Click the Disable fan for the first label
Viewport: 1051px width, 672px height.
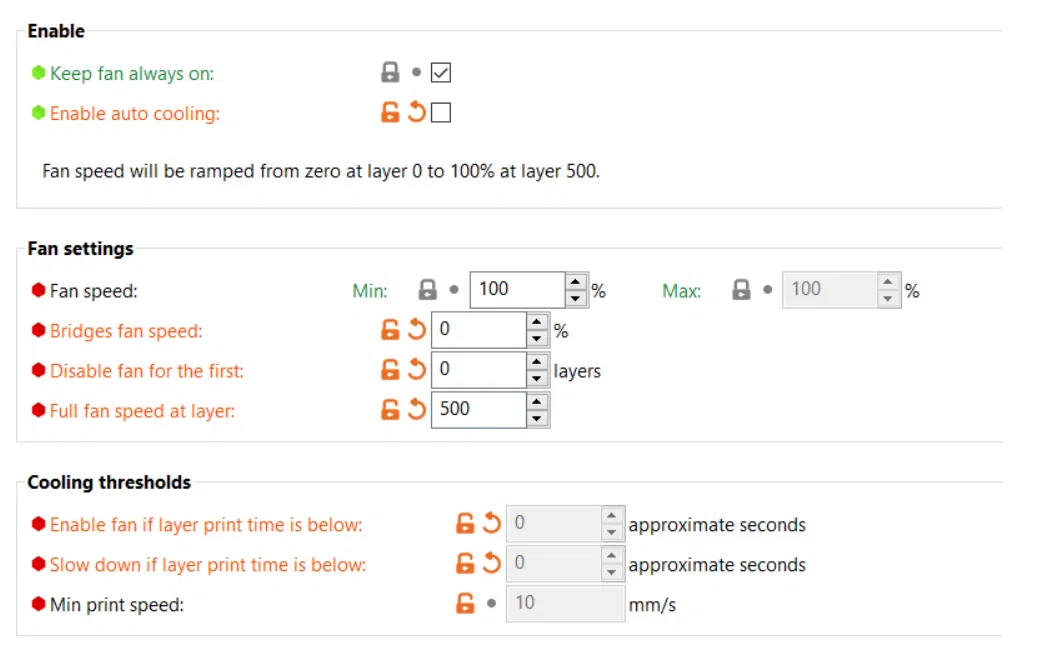click(147, 371)
